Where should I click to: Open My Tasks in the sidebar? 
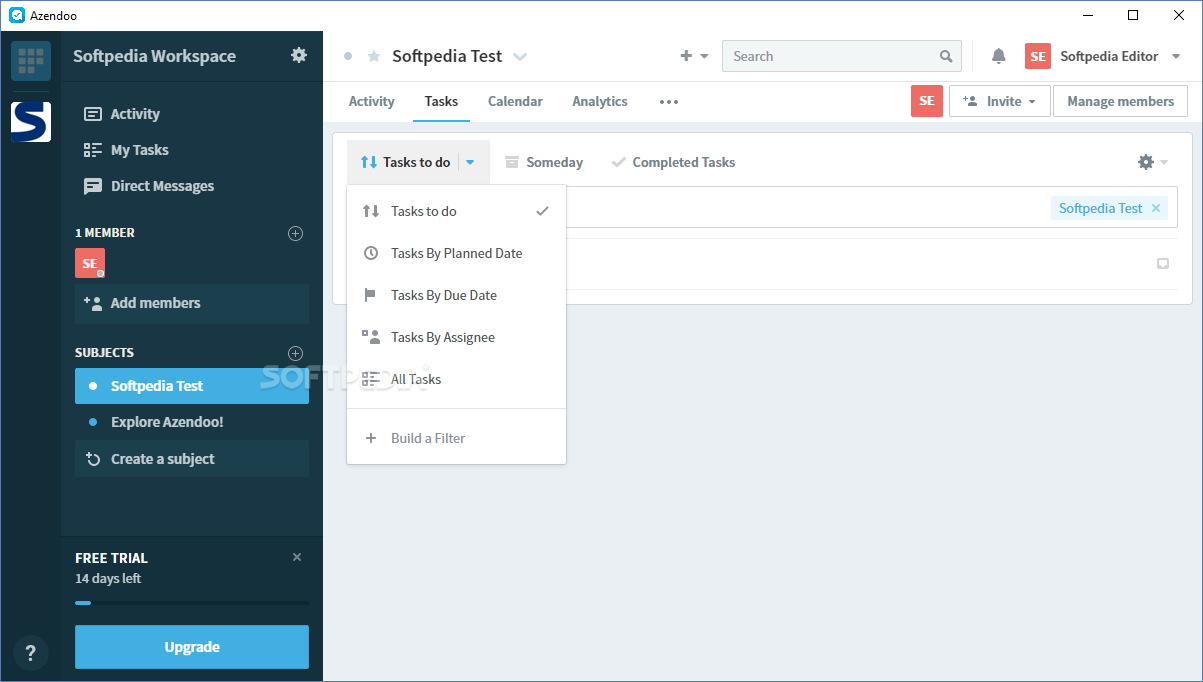point(126,150)
